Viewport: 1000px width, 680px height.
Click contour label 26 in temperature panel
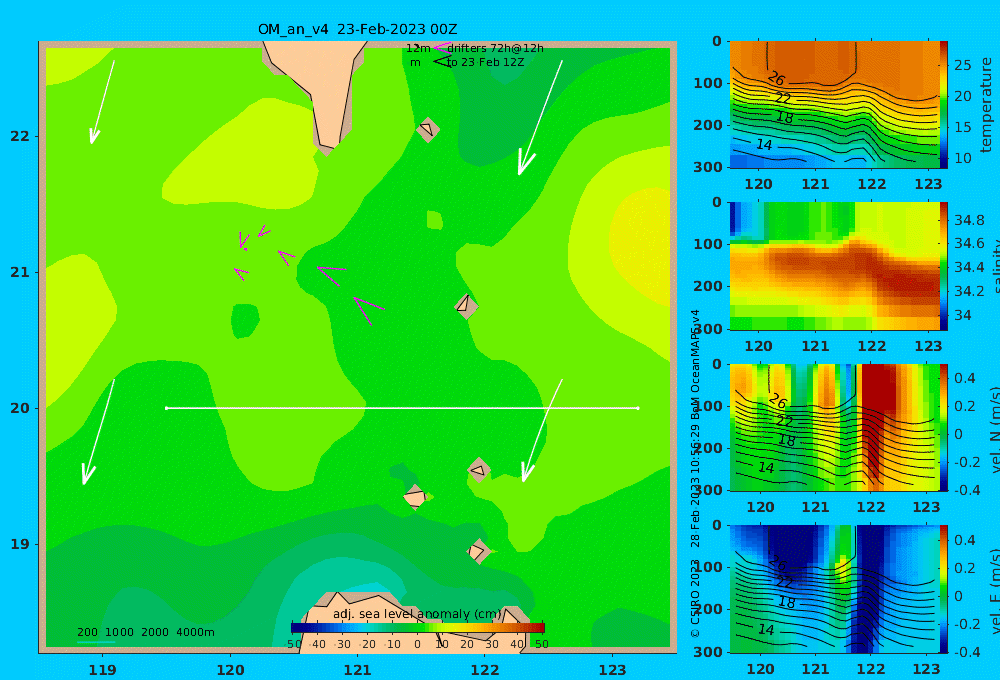coord(776,78)
